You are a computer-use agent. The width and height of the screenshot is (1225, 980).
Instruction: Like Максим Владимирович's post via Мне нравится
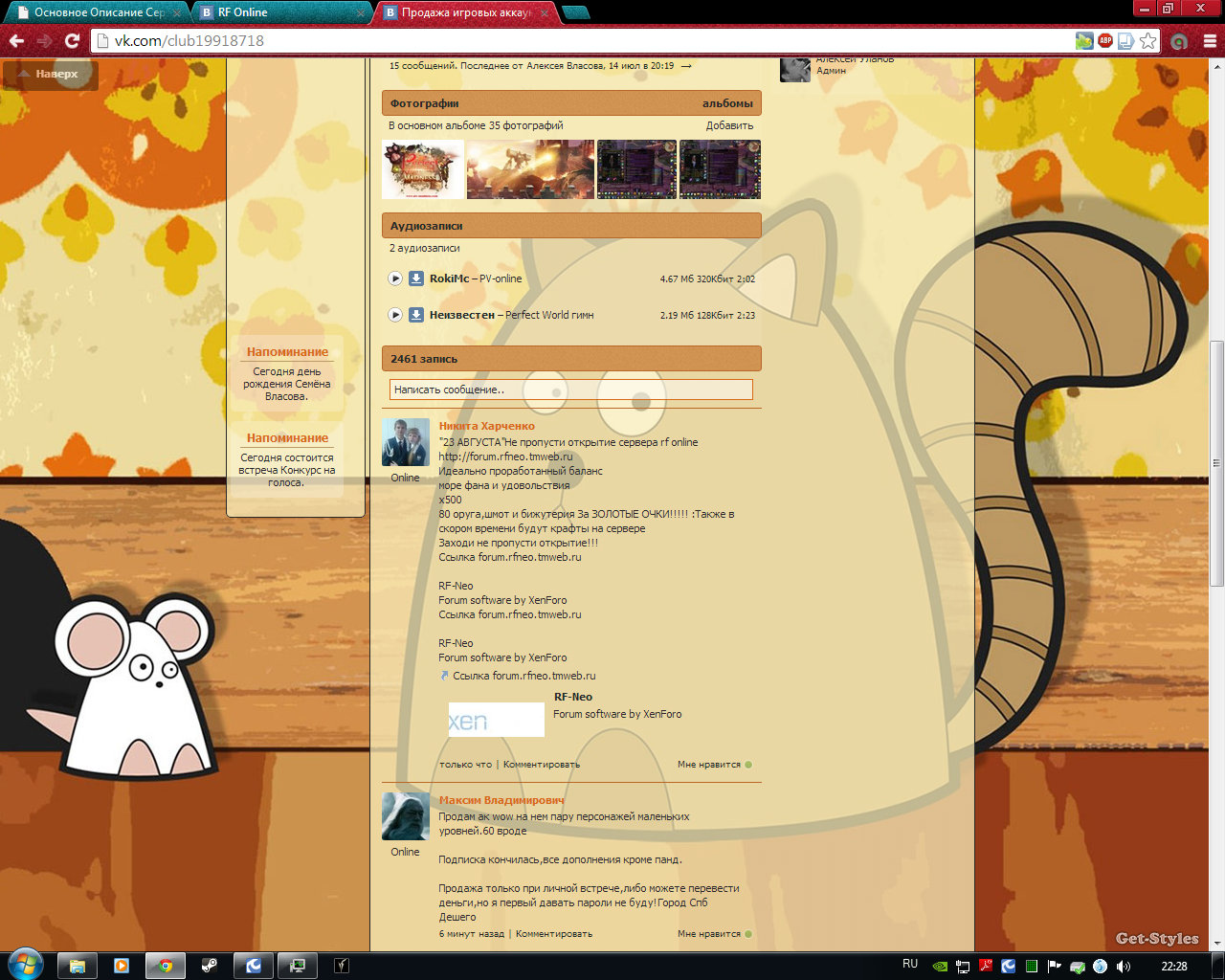(714, 934)
